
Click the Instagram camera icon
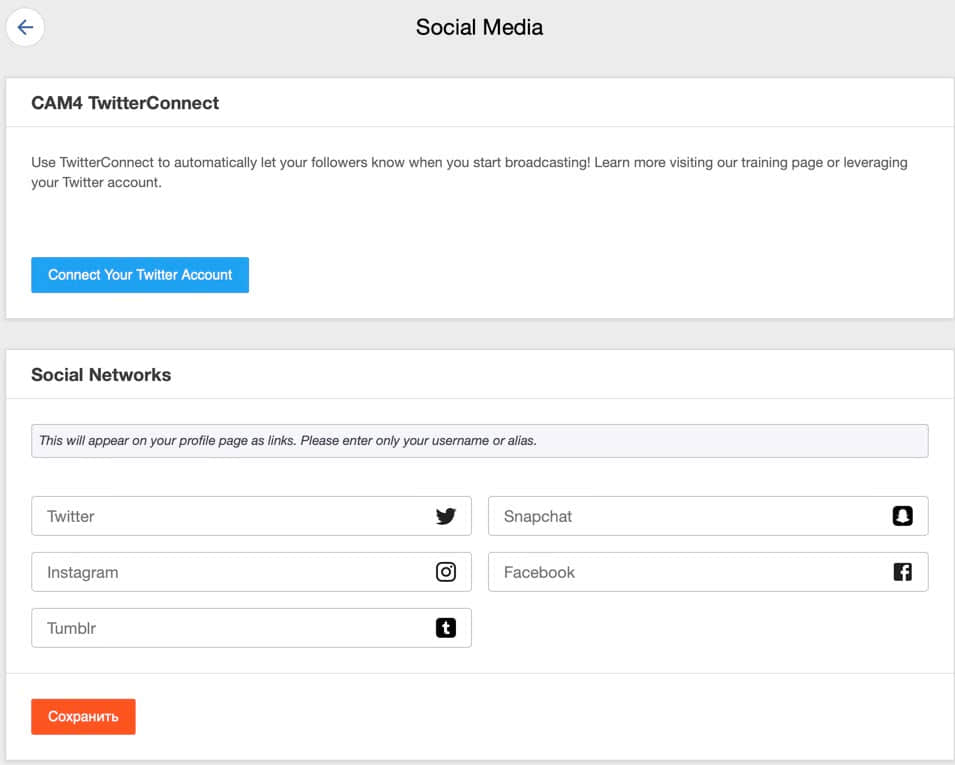[445, 572]
